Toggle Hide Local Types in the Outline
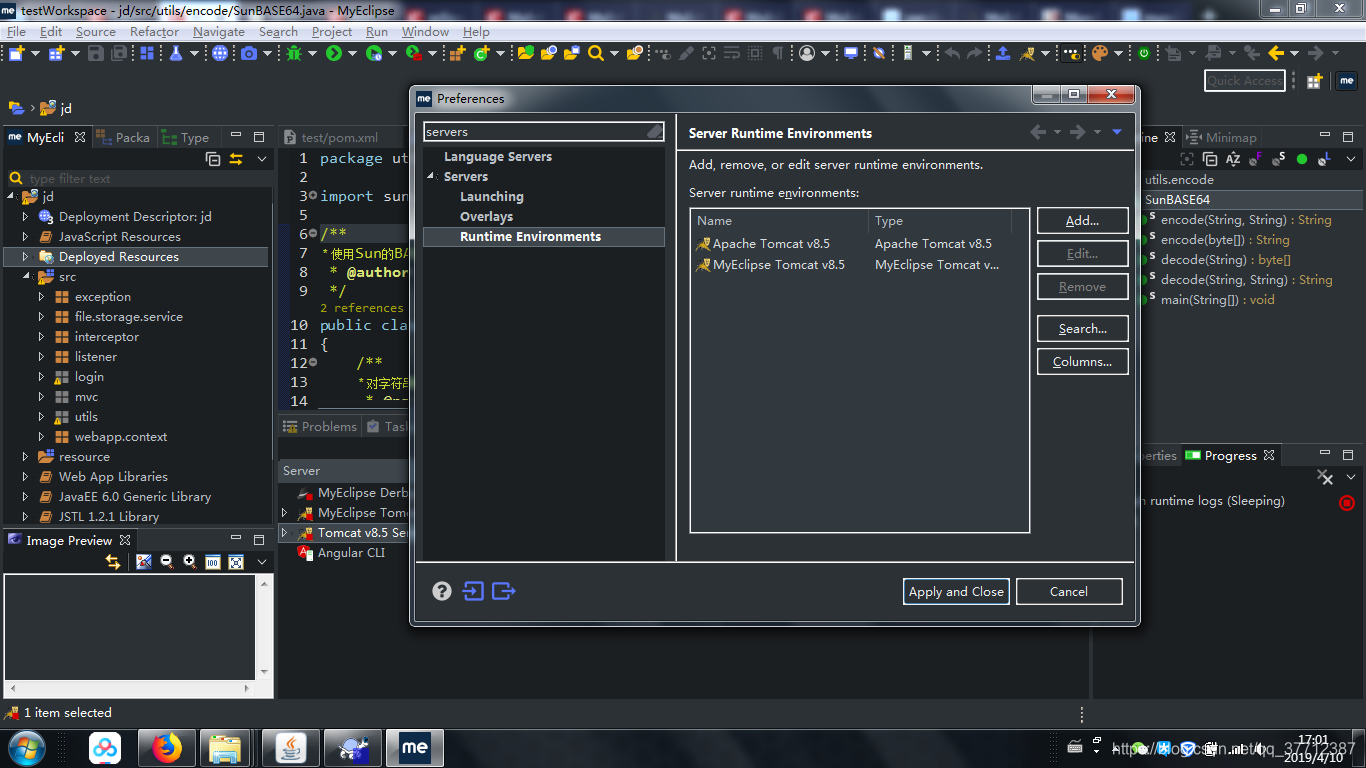 (x=1325, y=159)
